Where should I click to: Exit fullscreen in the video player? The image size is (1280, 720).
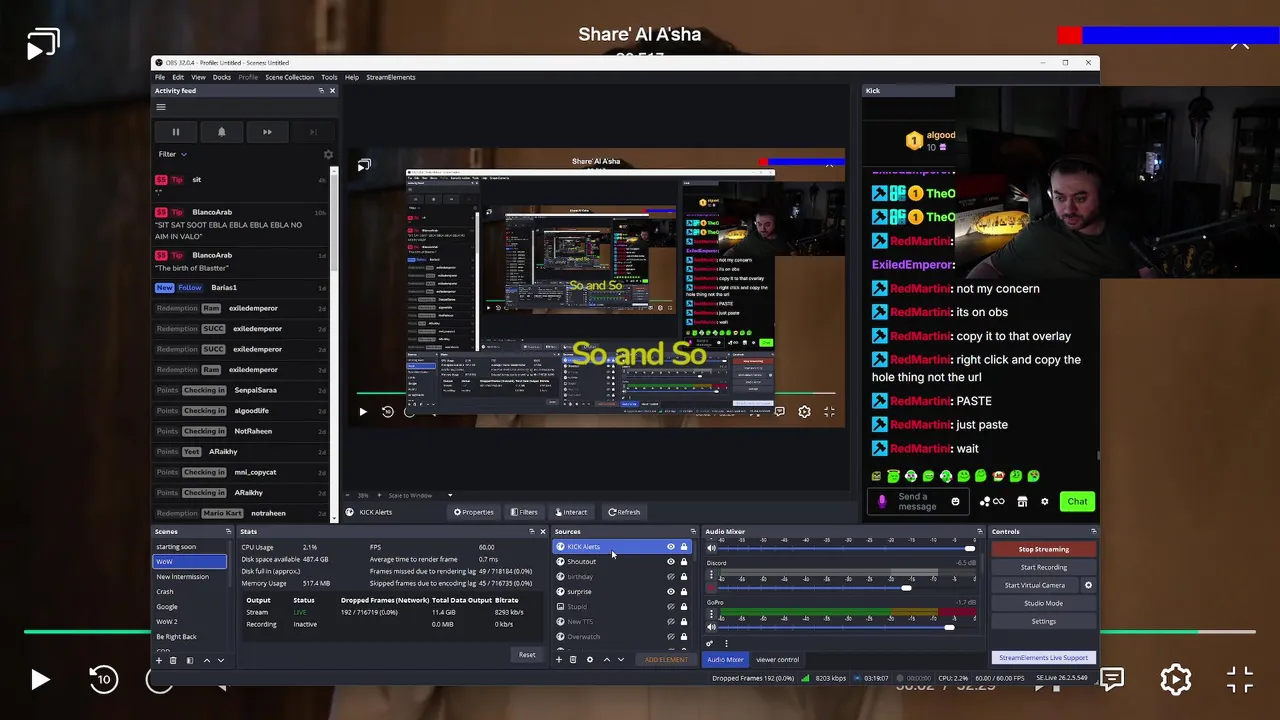tap(1240, 680)
